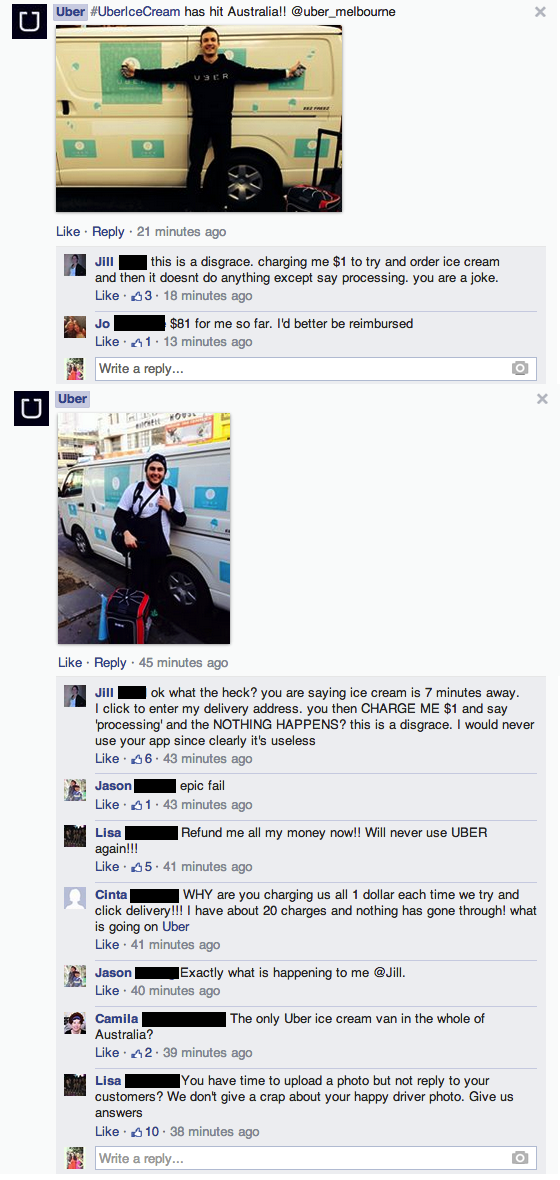
Task: Reply to the post from 45 minutes ago
Action: pos(111,663)
